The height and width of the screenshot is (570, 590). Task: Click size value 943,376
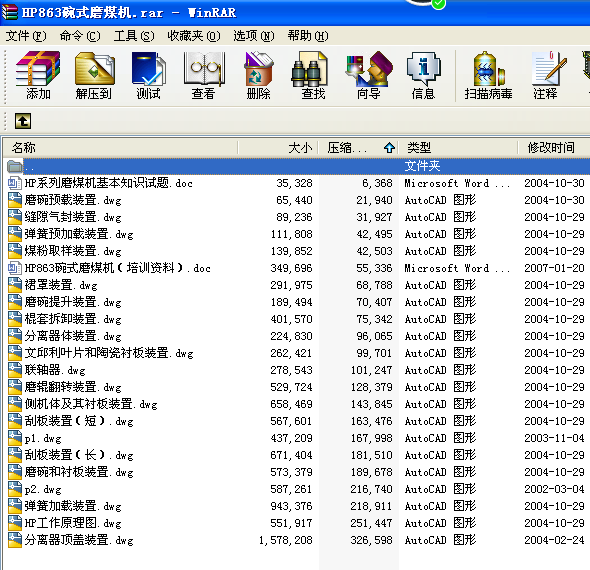[x=291, y=506]
